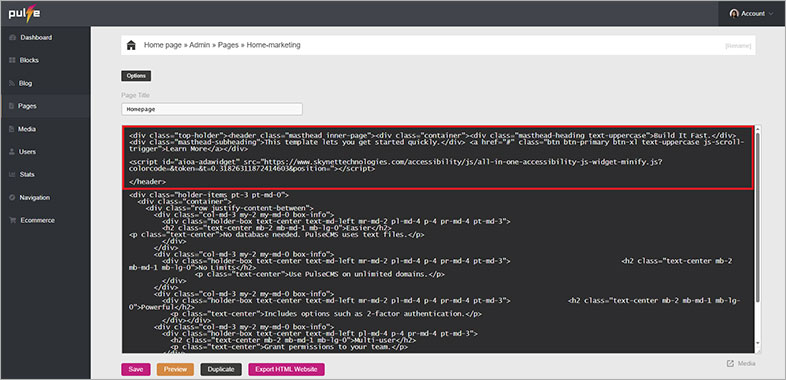Screen dimensions: 786x380
Task: Click the Blocks grid icon
Action: 12,60
